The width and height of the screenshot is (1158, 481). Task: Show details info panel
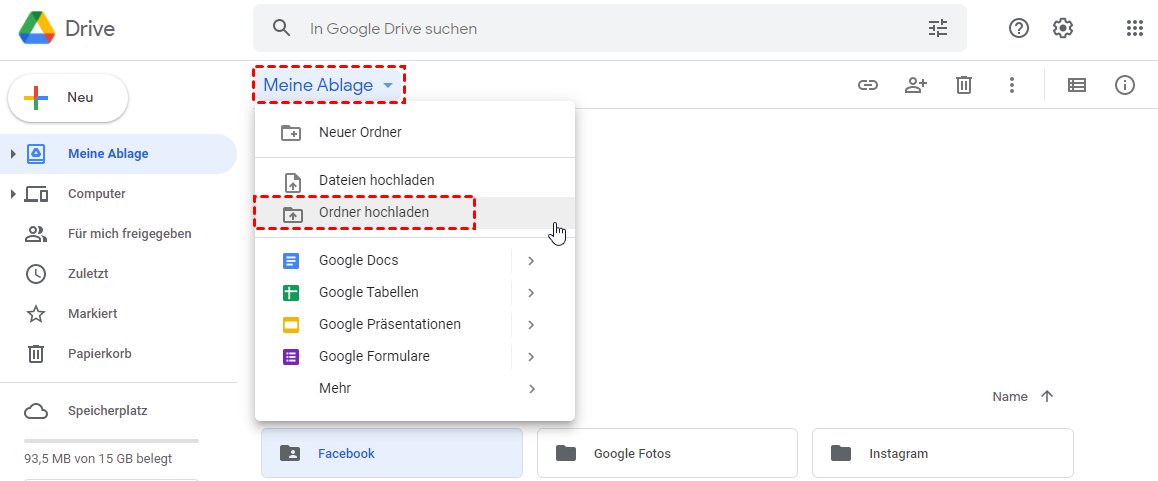pos(1125,85)
